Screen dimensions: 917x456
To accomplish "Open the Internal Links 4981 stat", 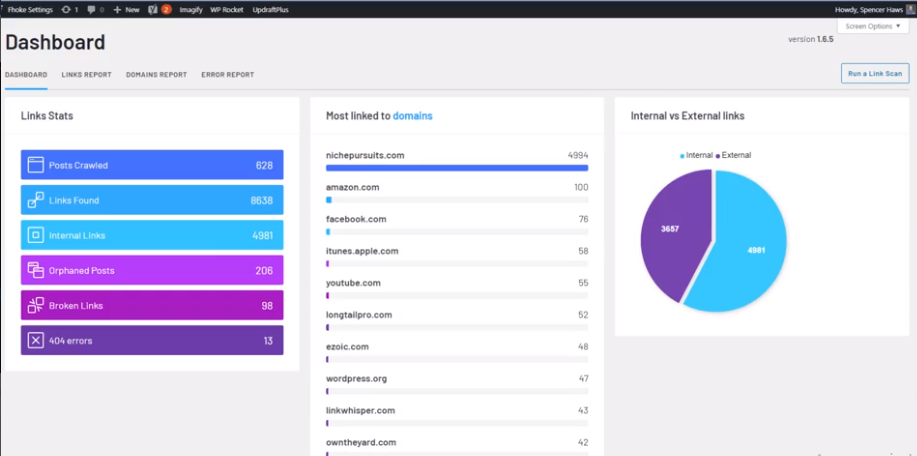I will tap(152, 235).
